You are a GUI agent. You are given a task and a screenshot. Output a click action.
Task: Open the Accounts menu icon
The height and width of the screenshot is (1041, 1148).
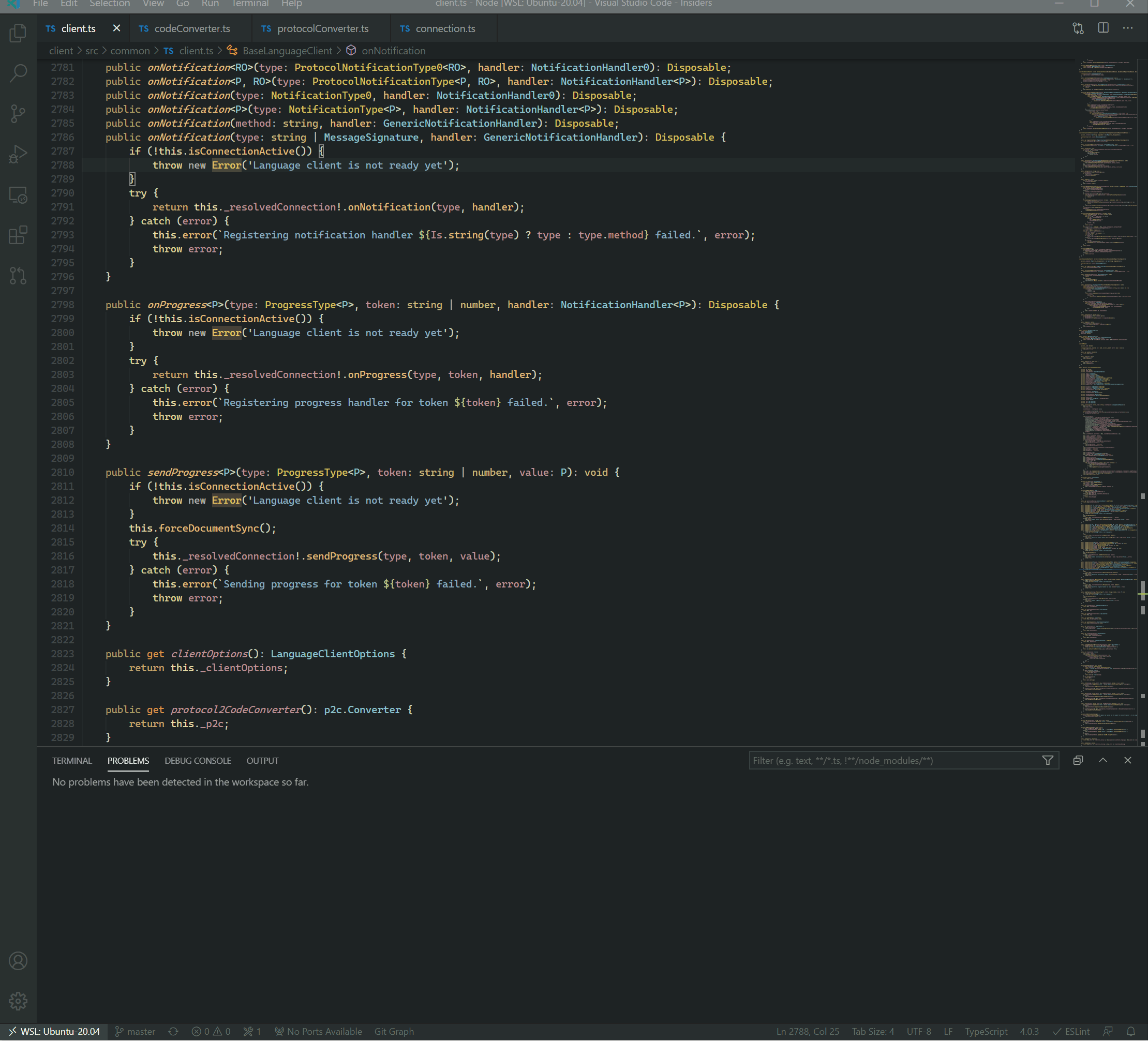coord(18,961)
